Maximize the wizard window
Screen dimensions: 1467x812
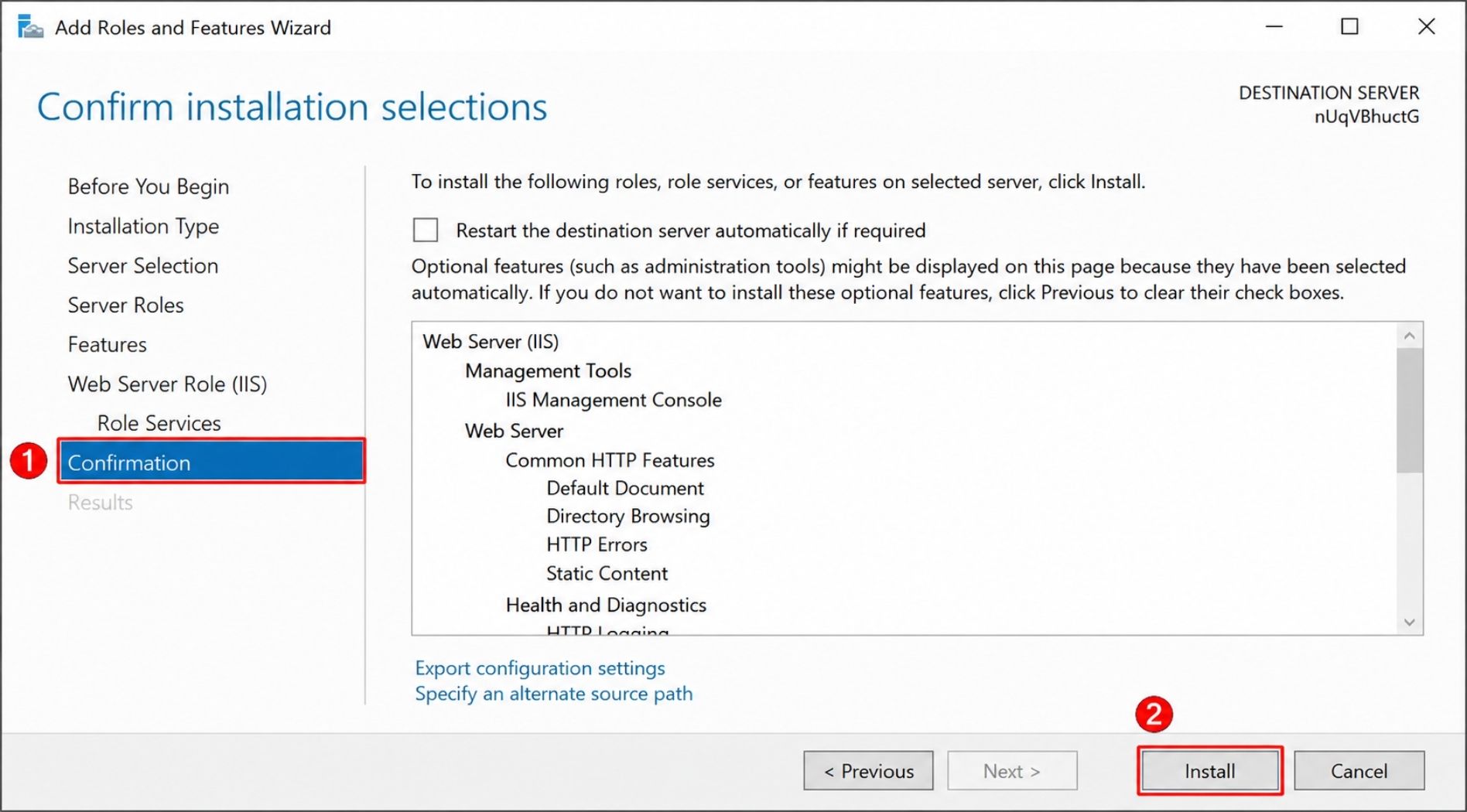point(1349,27)
